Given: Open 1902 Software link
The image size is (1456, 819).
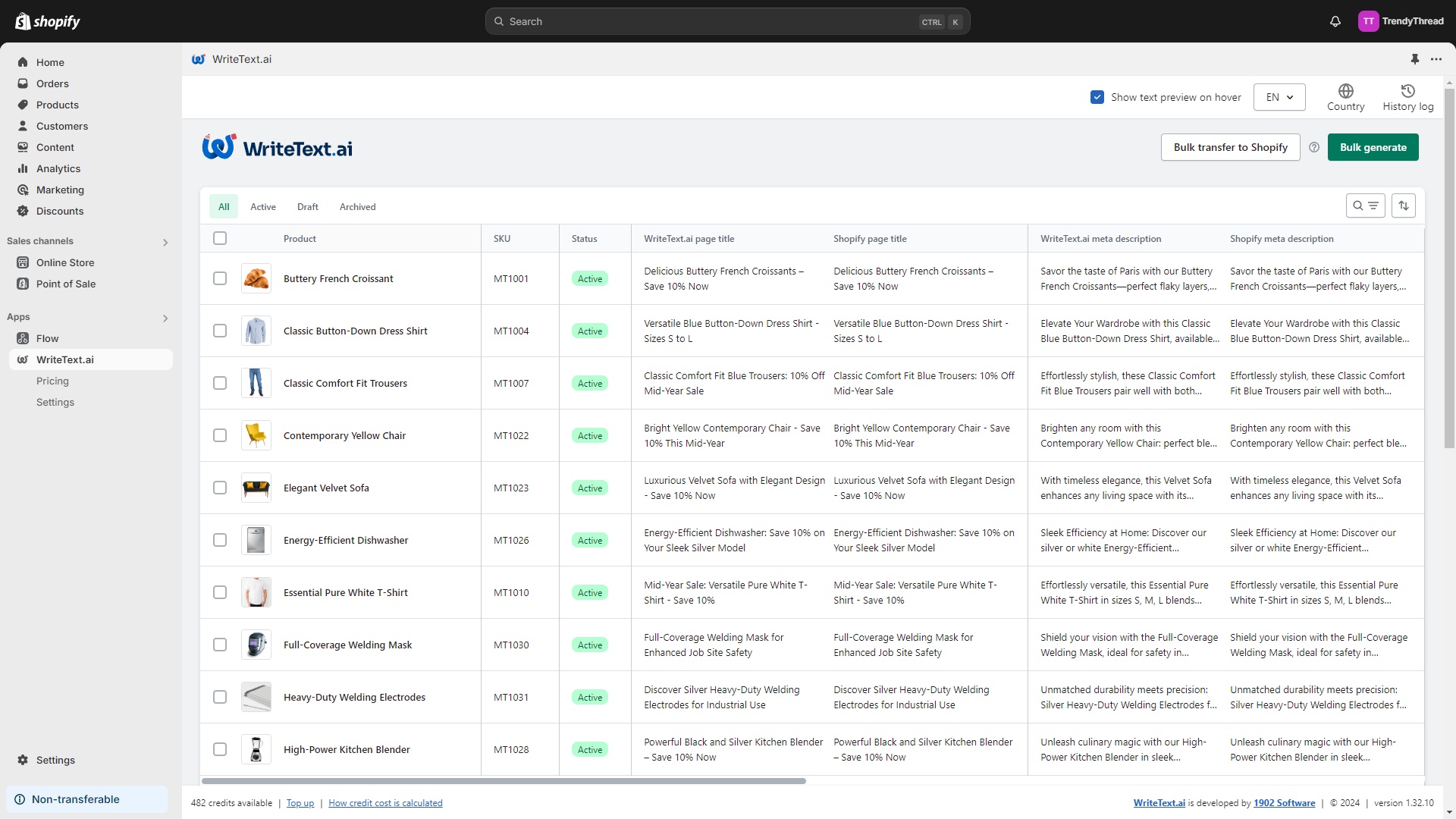Looking at the screenshot, I should (x=1285, y=803).
